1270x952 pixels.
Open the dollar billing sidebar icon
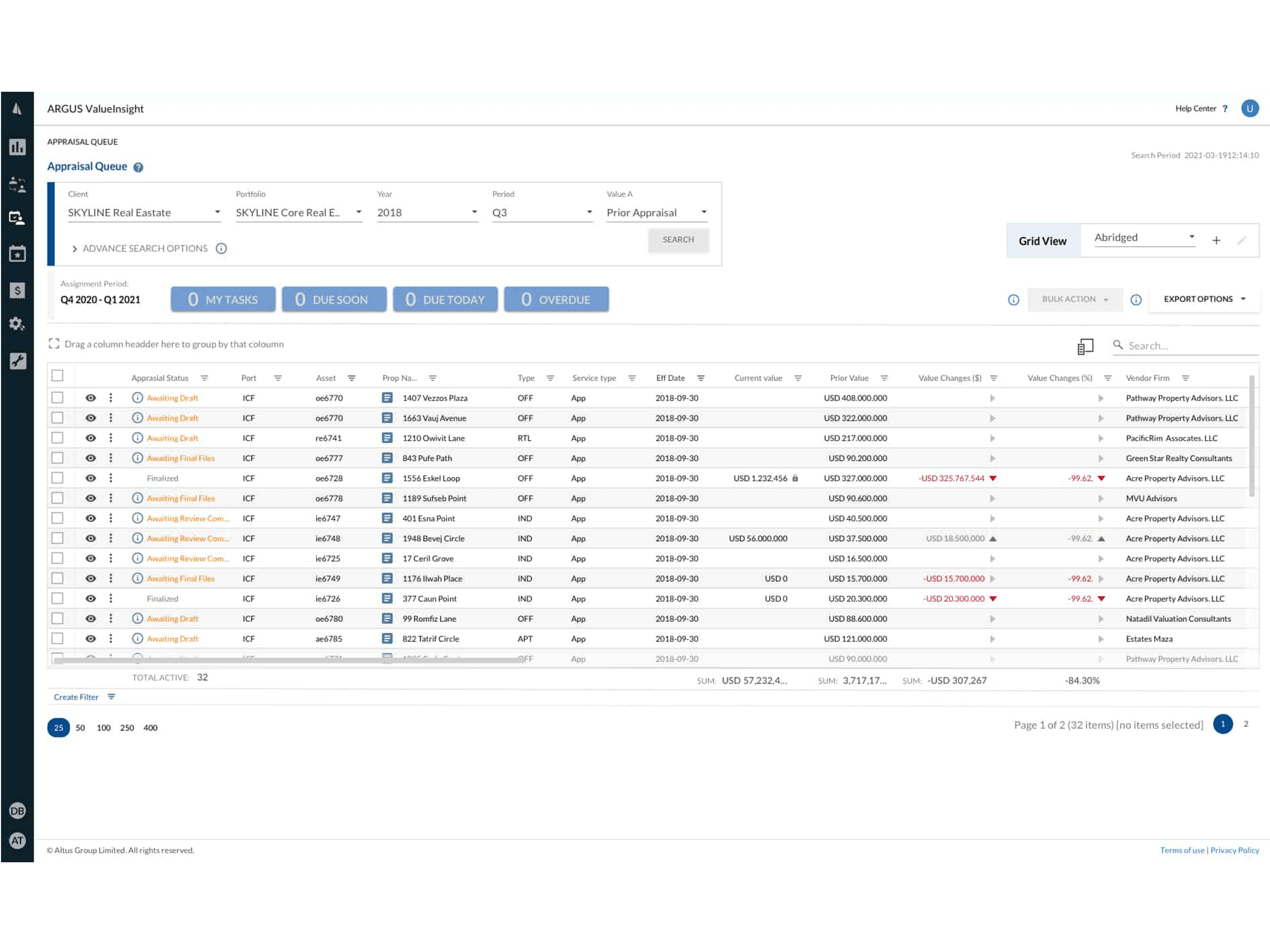pos(17,291)
